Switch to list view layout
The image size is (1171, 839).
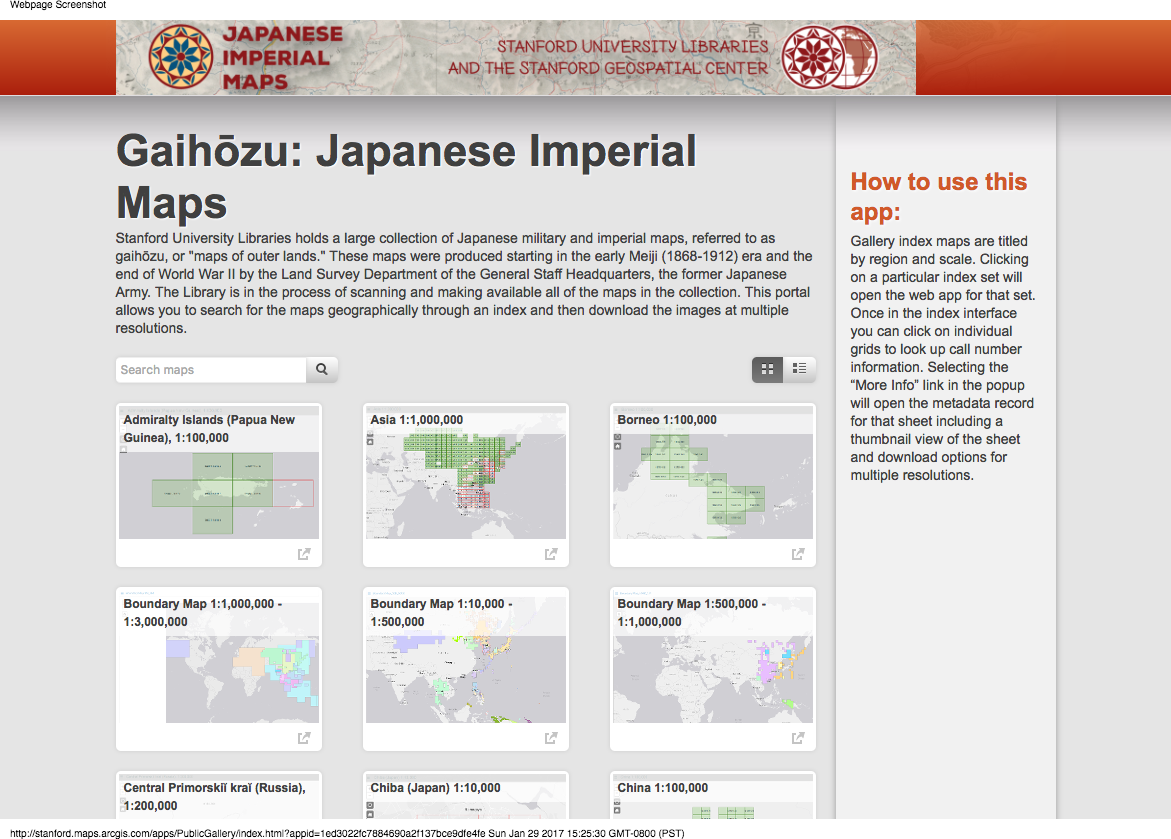pos(799,369)
